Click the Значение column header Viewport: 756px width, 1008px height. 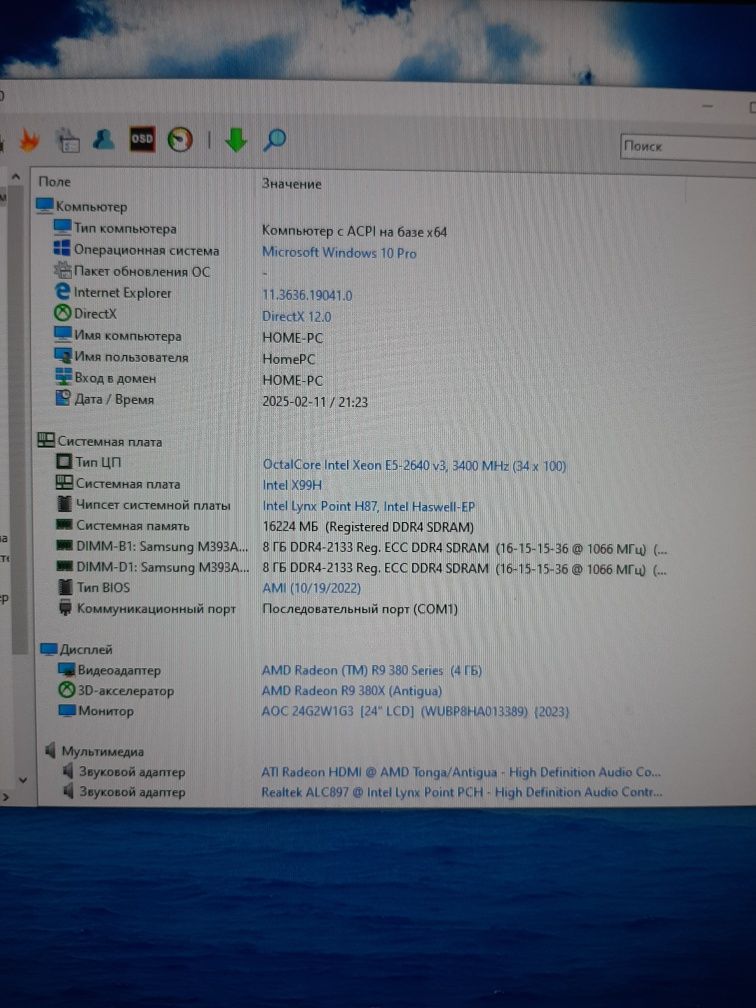291,184
